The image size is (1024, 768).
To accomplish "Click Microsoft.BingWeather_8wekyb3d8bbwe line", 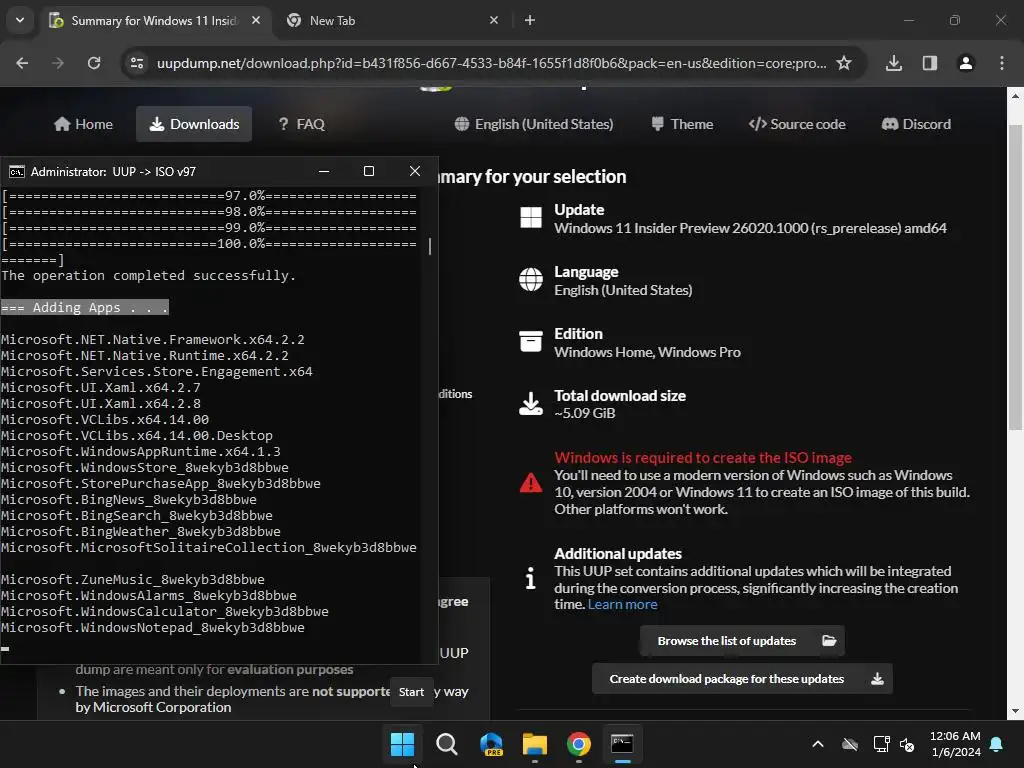I will pyautogui.click(x=141, y=532).
